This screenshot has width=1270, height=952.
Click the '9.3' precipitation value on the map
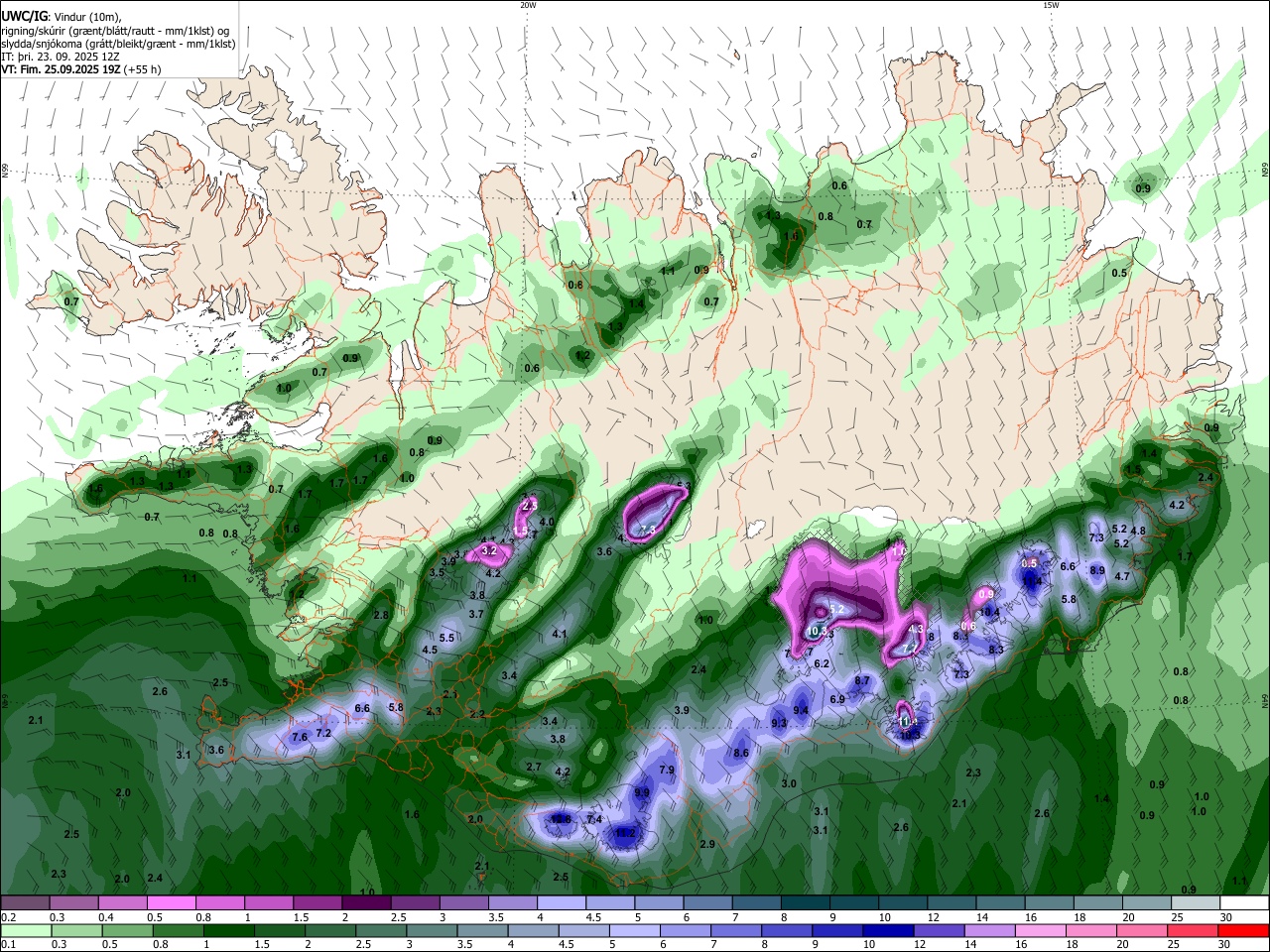[x=779, y=723]
